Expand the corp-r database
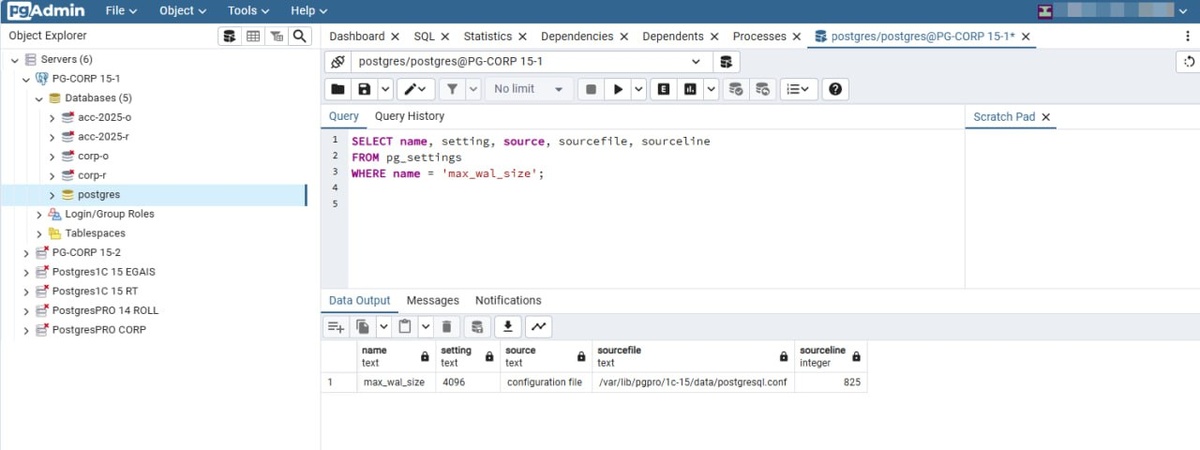Screen dimensions: 1200x450 [52, 175]
